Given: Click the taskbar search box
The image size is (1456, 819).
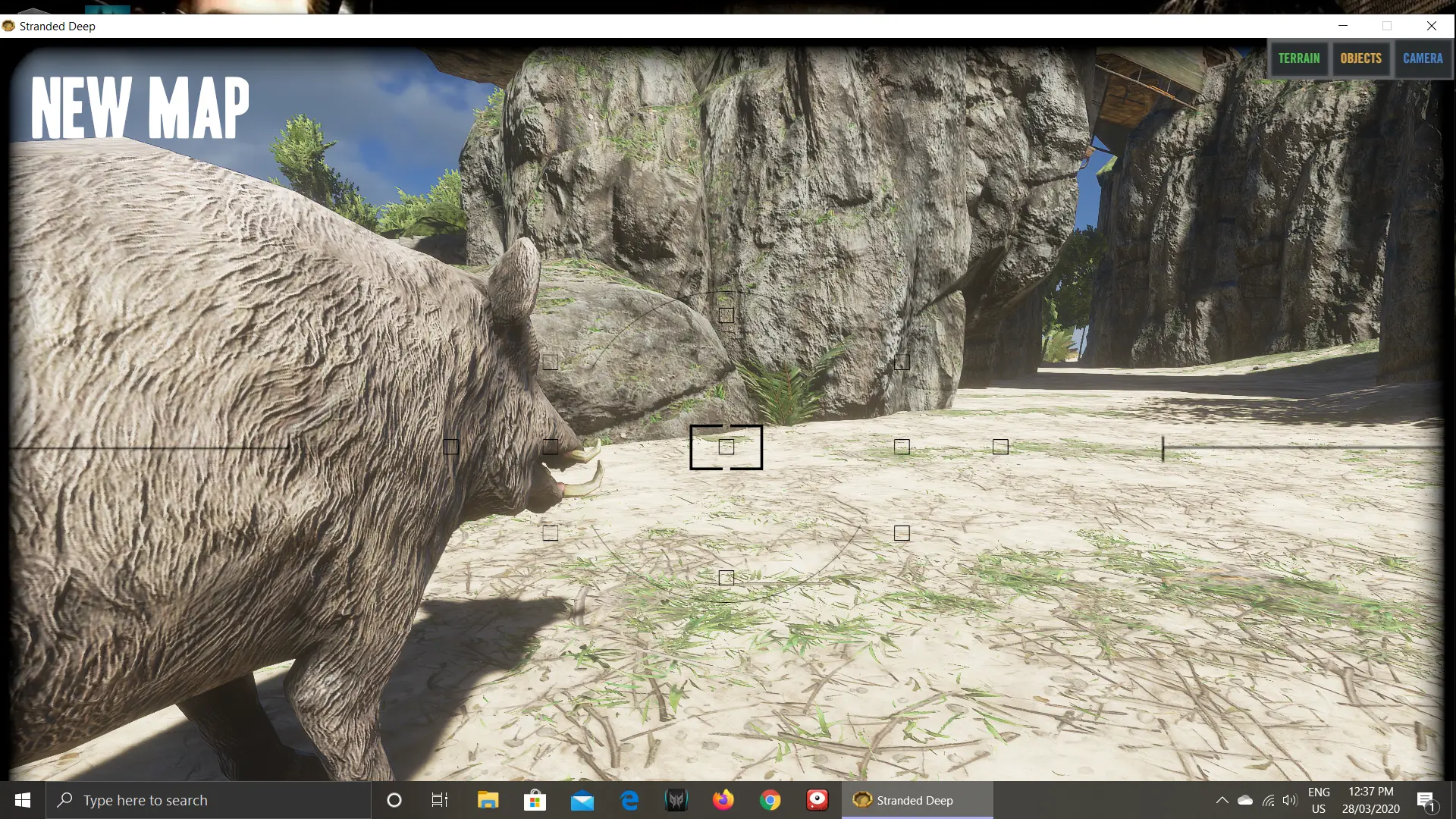Looking at the screenshot, I should click(x=209, y=800).
